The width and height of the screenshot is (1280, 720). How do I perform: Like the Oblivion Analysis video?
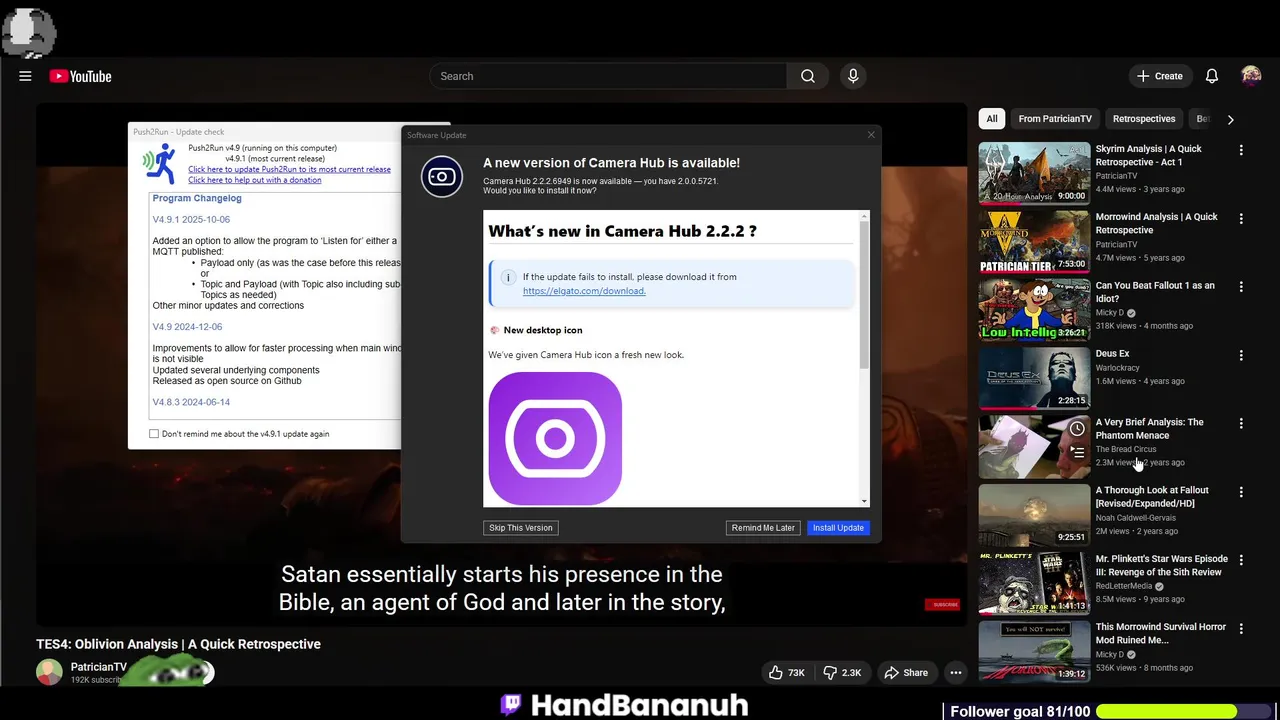[787, 673]
